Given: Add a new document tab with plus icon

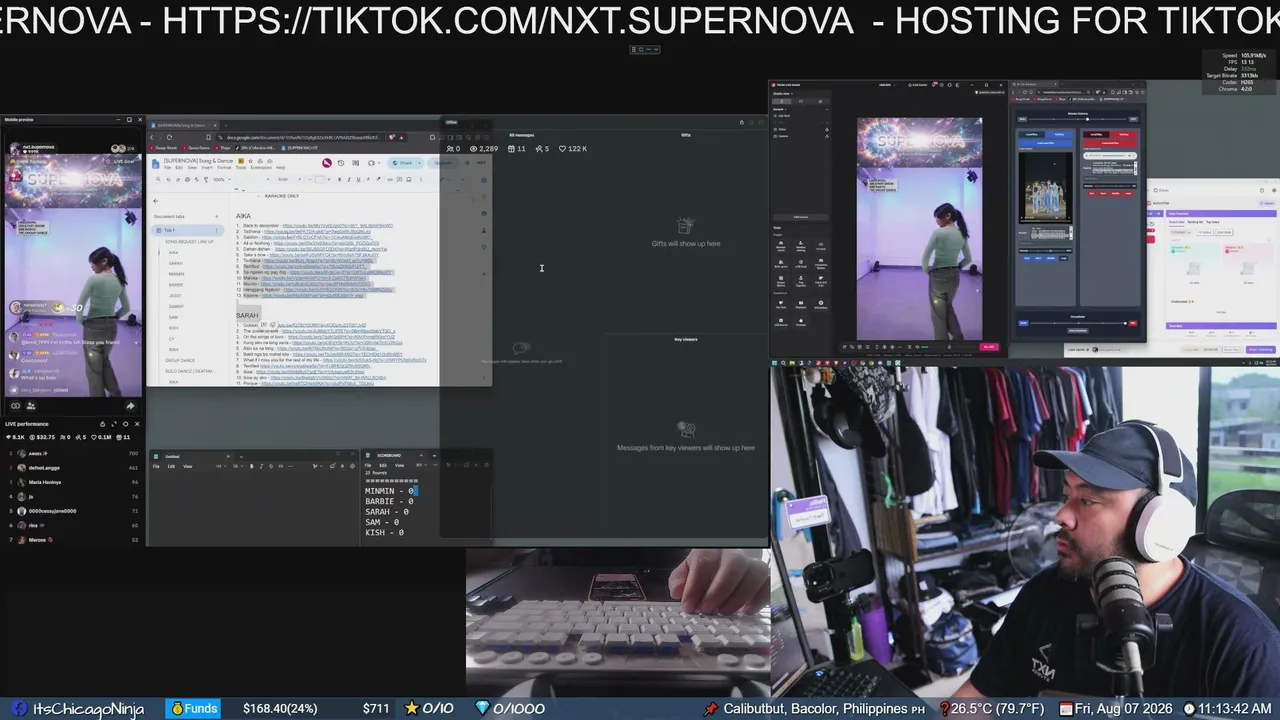Looking at the screenshot, I should (x=217, y=216).
